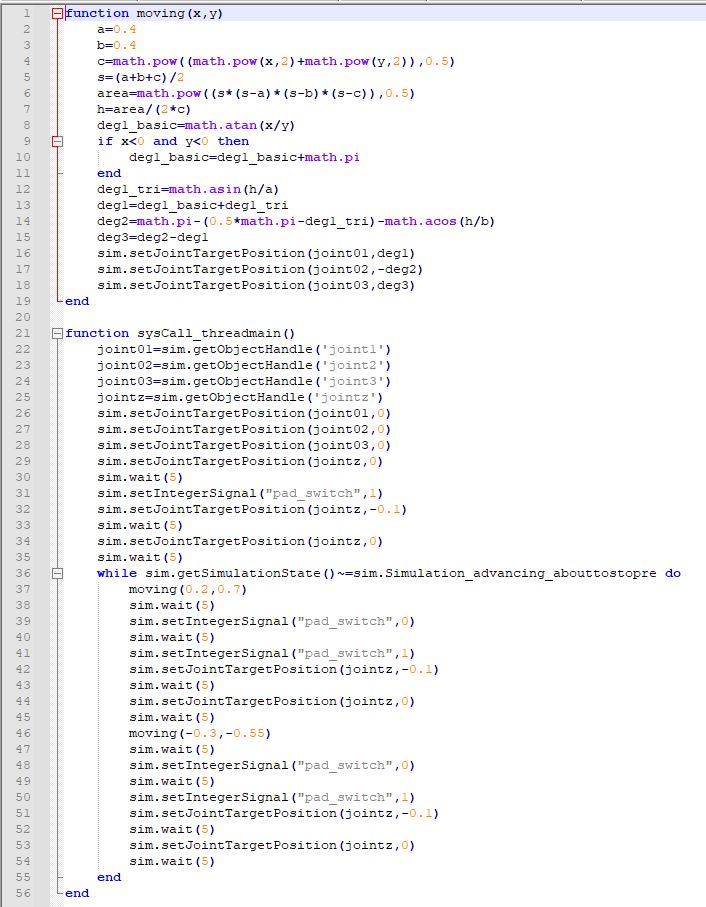Collapse the while loop fold at line 36
The width and height of the screenshot is (706, 907).
57,573
